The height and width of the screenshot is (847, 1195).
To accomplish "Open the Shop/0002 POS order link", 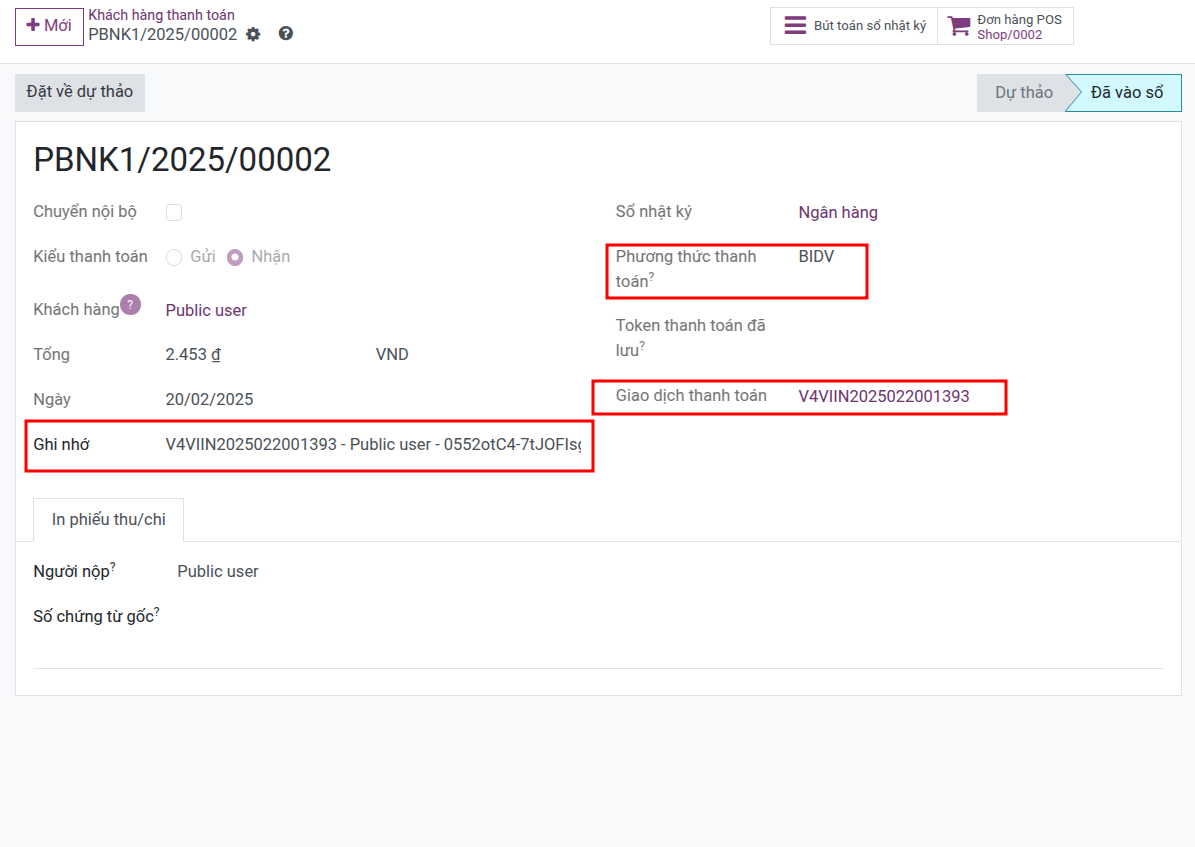I will tap(1009, 35).
